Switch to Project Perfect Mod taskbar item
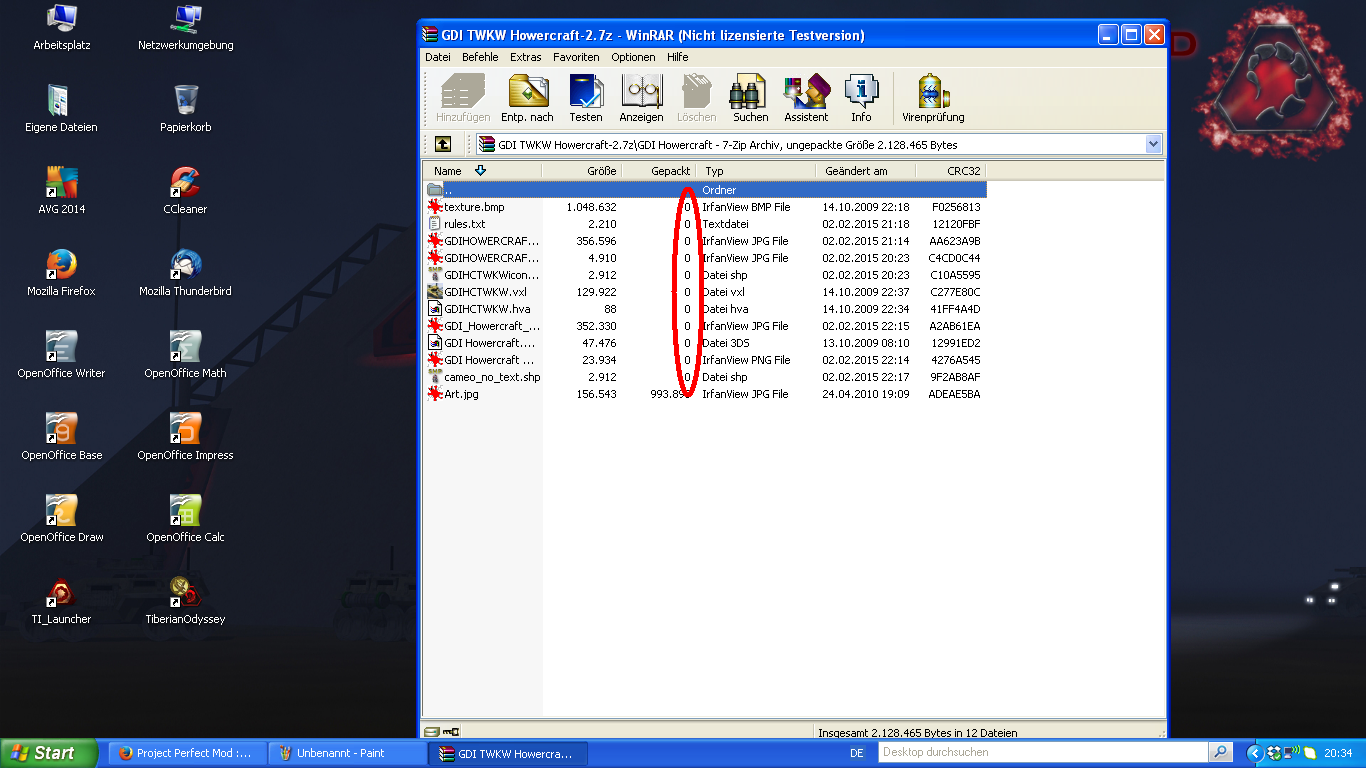 tap(188, 753)
